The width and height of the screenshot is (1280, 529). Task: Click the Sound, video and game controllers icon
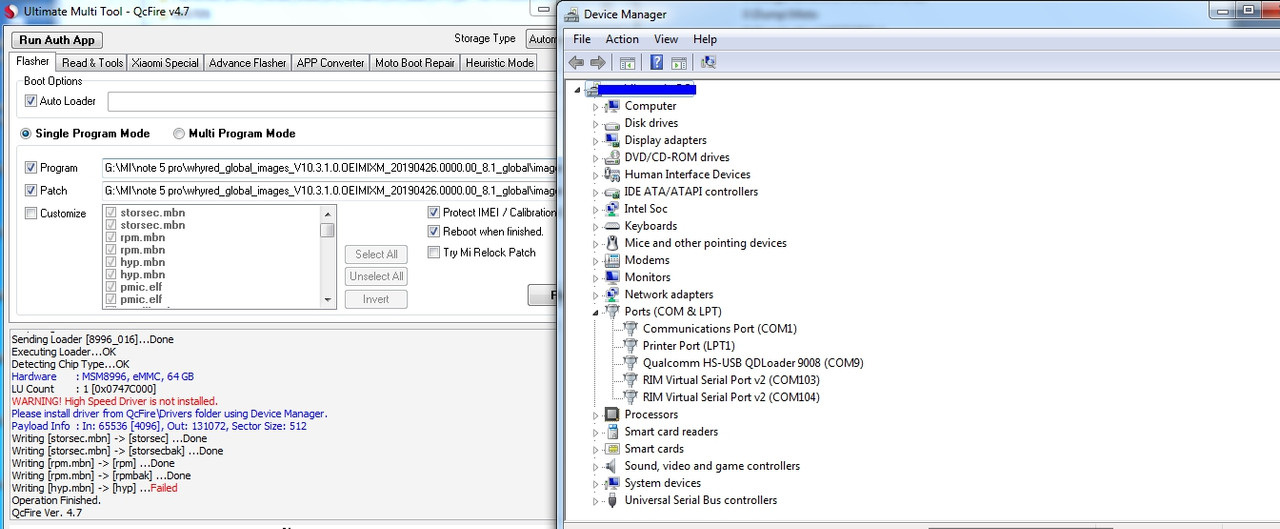[612, 466]
